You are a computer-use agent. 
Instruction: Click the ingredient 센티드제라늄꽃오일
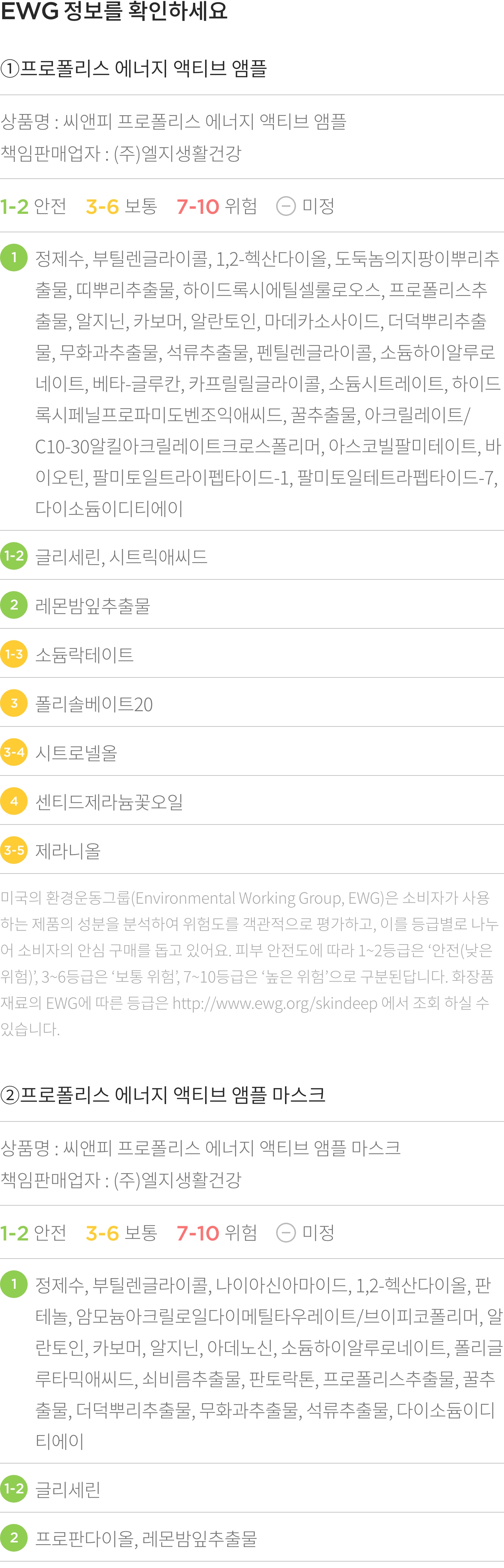pos(109,802)
